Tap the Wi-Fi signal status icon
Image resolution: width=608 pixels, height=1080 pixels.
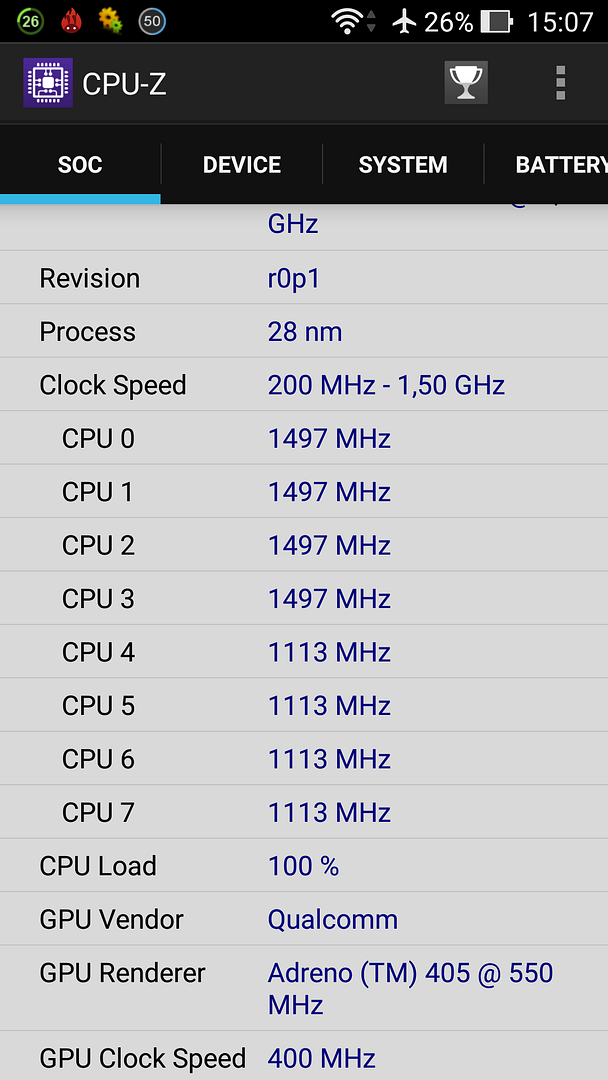[353, 21]
